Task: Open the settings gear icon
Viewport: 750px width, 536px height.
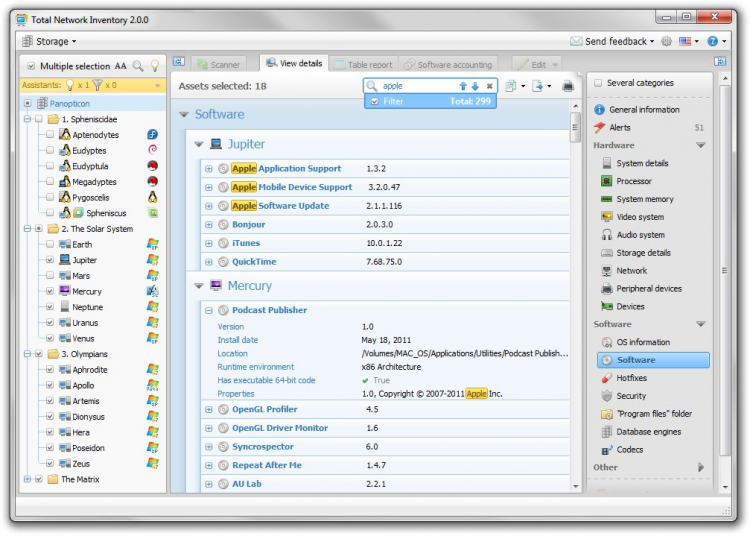Action: click(666, 41)
